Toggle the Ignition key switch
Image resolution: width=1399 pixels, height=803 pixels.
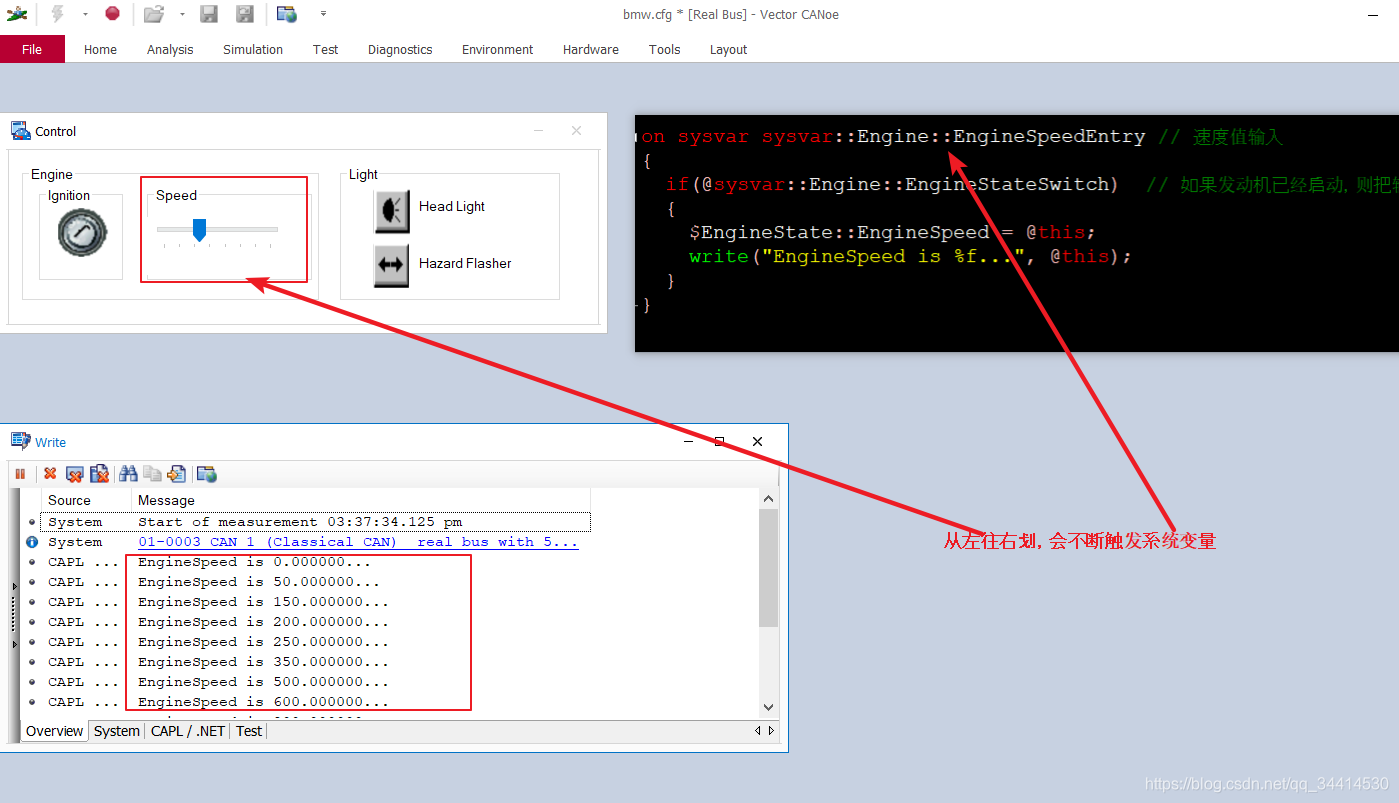click(x=82, y=232)
